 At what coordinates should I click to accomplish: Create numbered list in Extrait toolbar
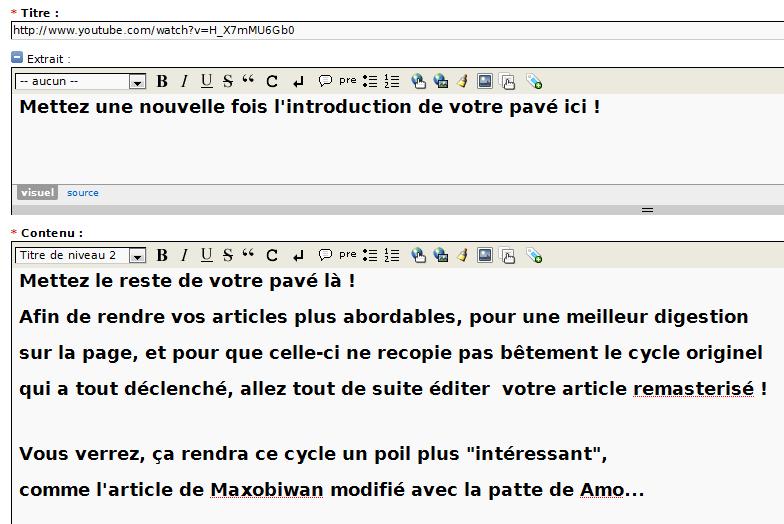(392, 81)
